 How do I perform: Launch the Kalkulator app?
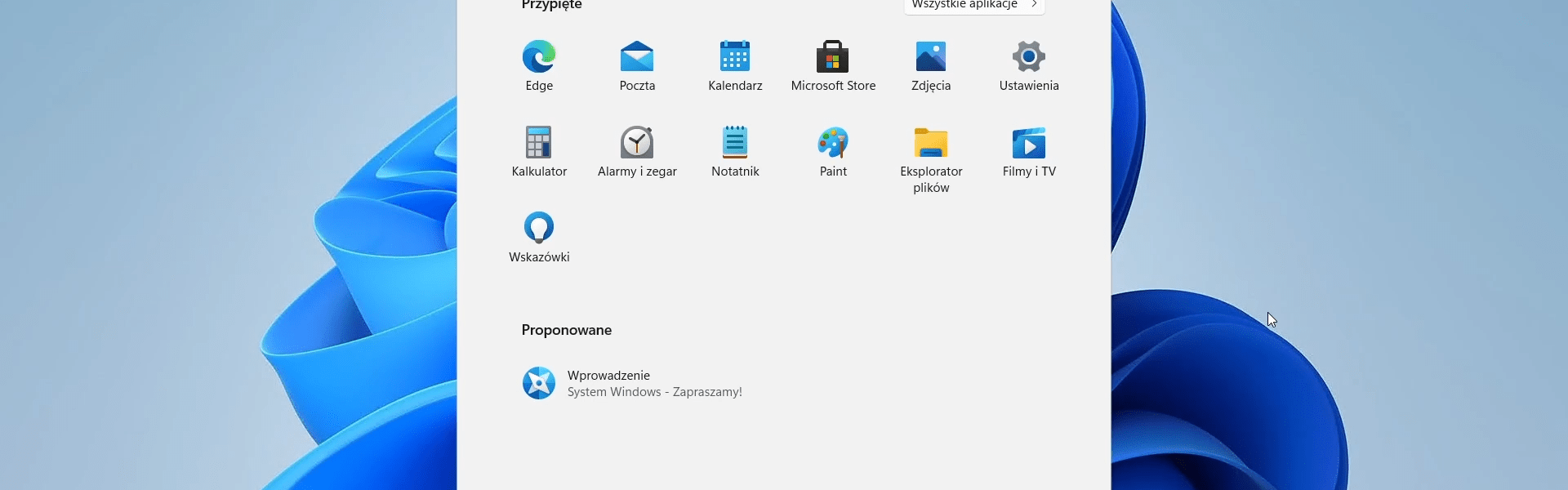[x=539, y=142]
